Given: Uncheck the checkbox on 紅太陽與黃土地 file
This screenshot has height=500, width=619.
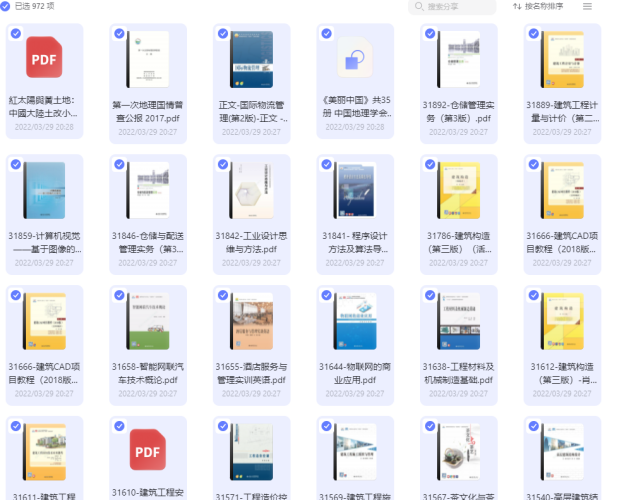Looking at the screenshot, I should pos(16,34).
